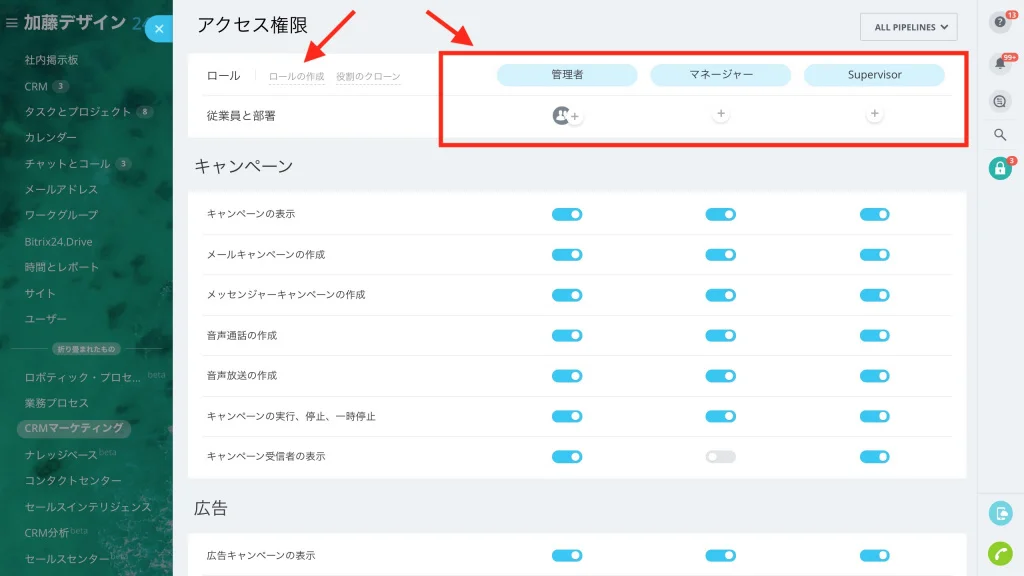Open ユーザー in the sidebar

tap(46, 319)
